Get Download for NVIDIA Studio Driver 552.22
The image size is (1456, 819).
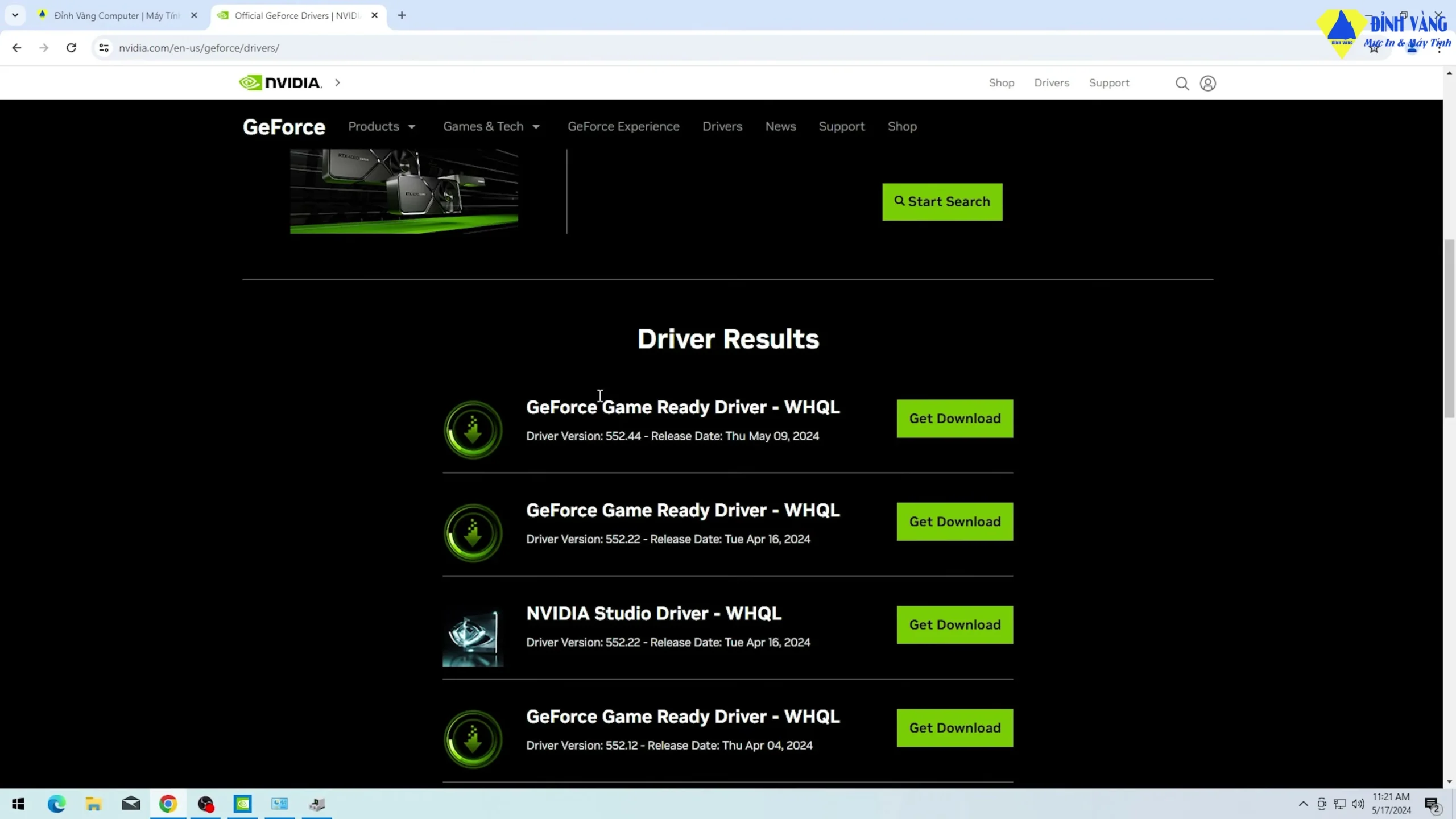(x=955, y=625)
